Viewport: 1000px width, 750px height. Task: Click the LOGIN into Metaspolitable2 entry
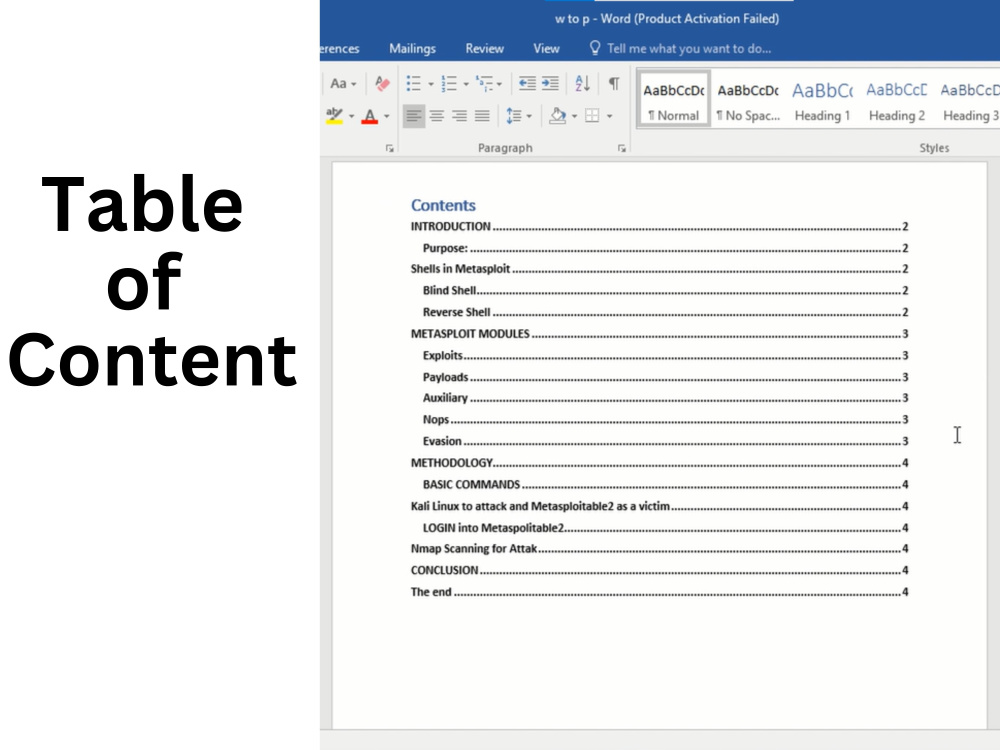(x=665, y=527)
